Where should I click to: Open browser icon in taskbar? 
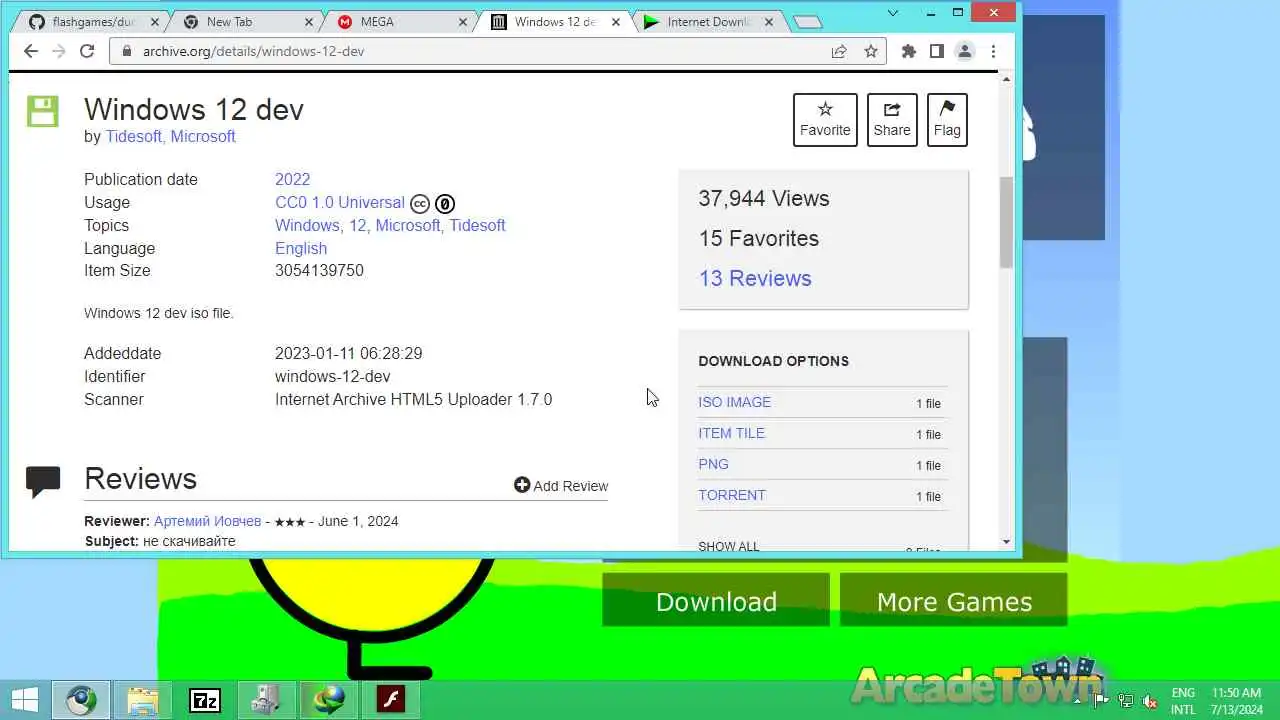click(x=81, y=700)
